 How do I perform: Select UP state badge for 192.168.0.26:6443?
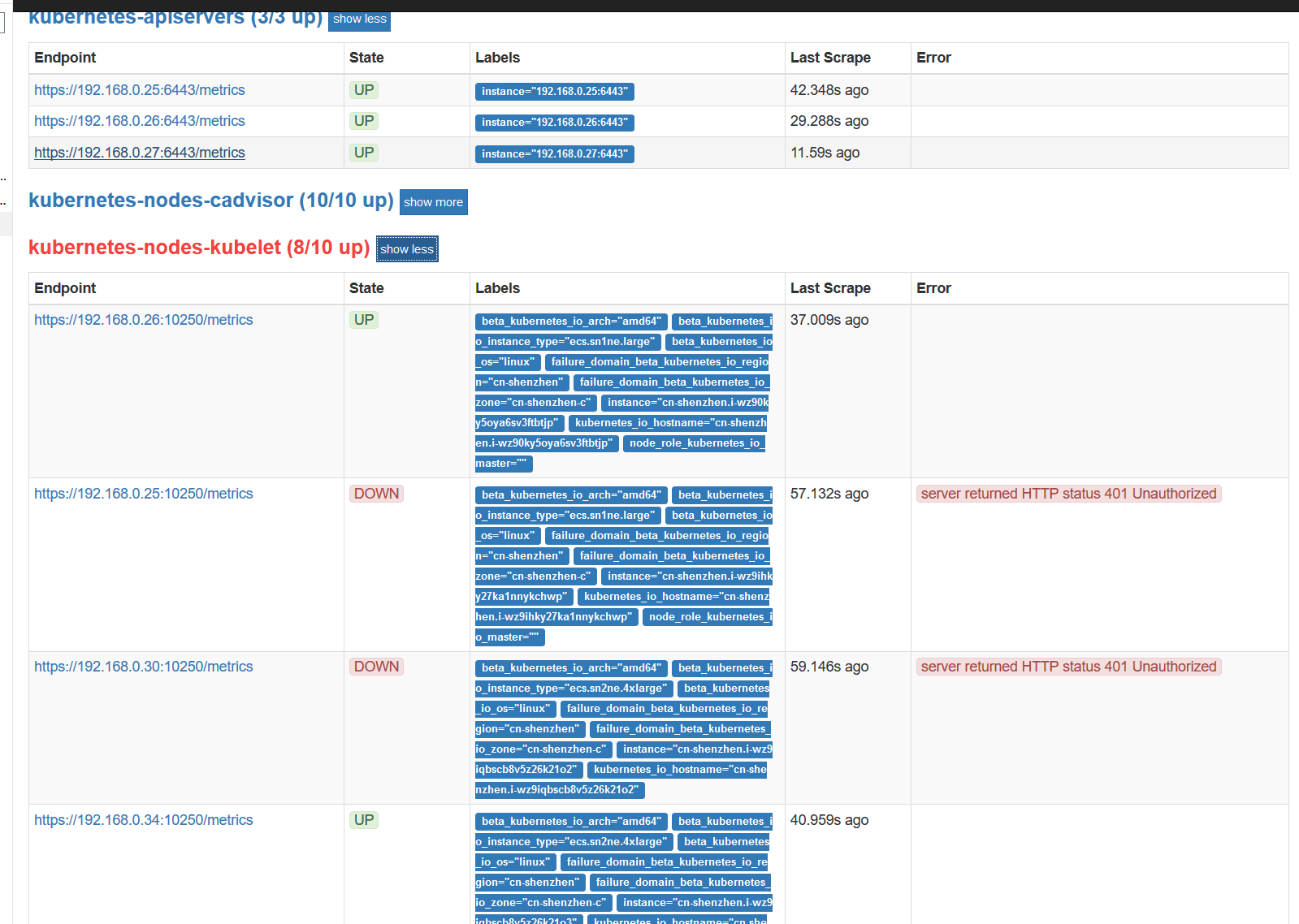point(364,121)
